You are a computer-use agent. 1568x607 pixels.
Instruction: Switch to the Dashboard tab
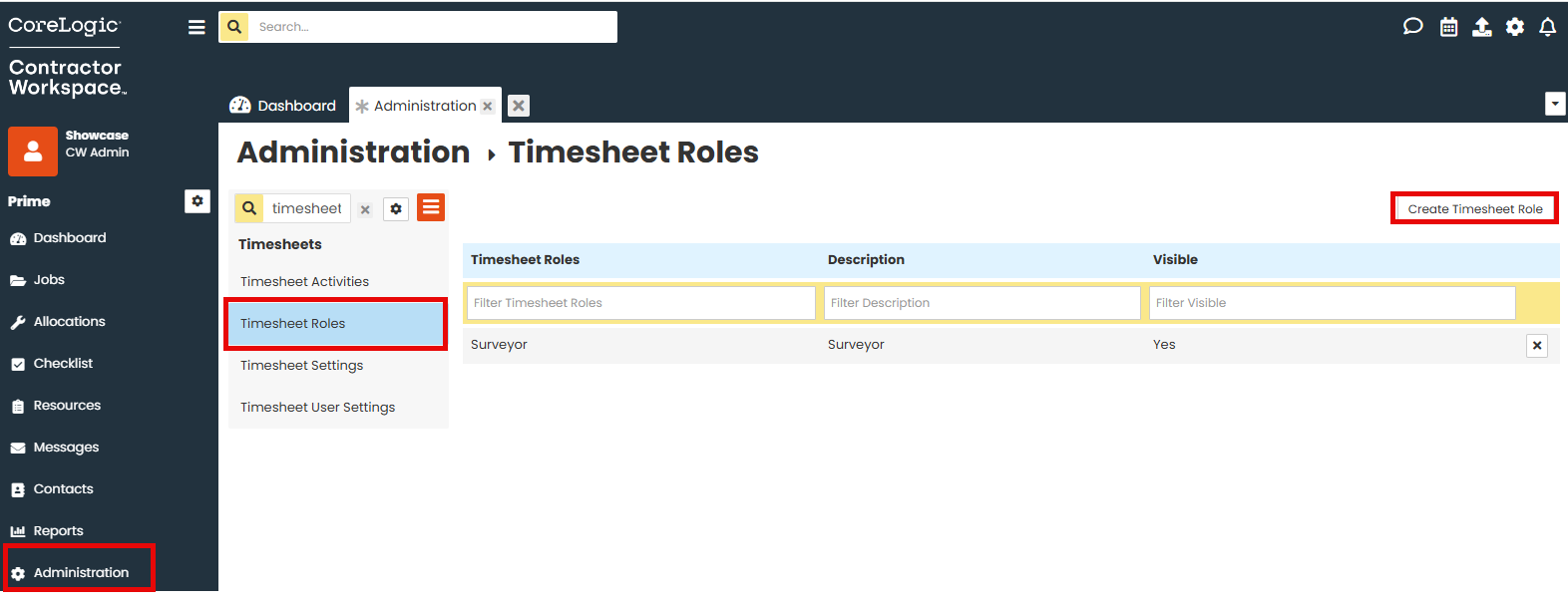(x=283, y=106)
